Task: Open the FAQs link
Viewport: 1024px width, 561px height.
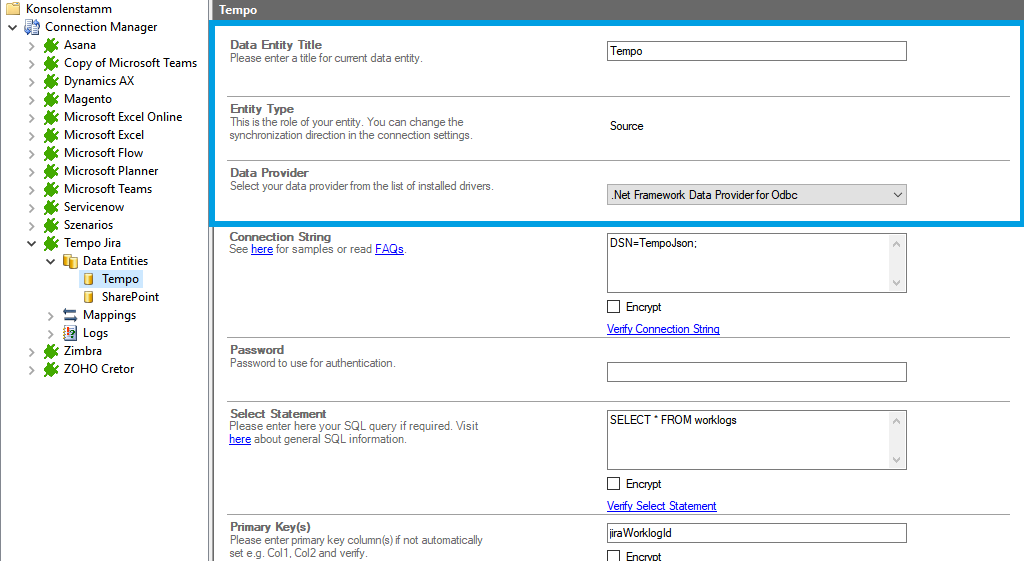Action: click(x=389, y=249)
